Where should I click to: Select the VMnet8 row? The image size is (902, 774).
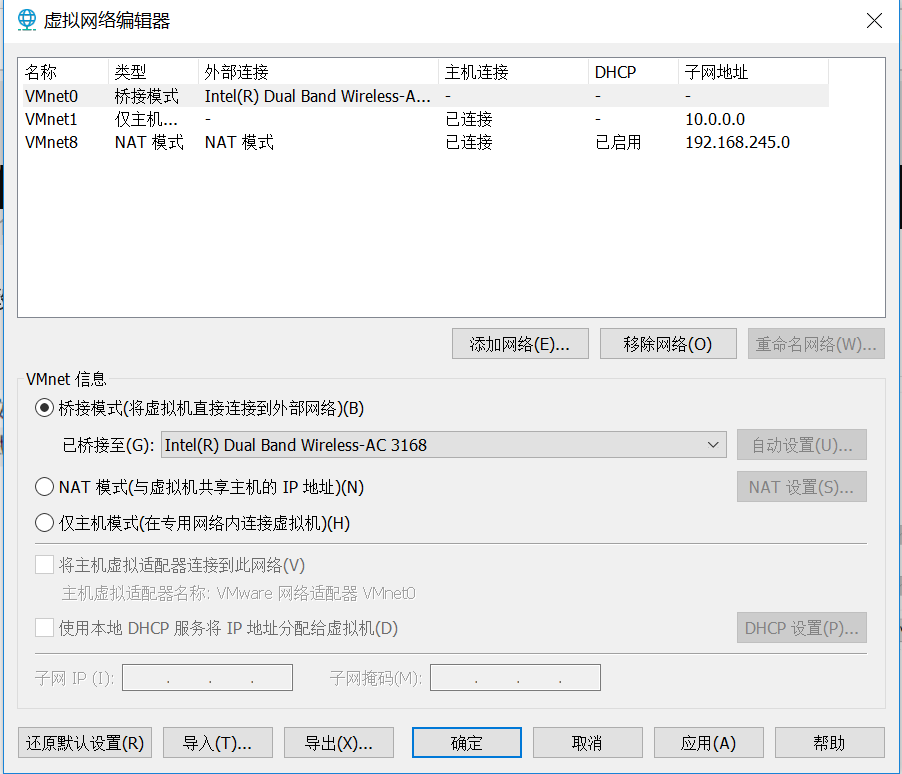pos(426,142)
